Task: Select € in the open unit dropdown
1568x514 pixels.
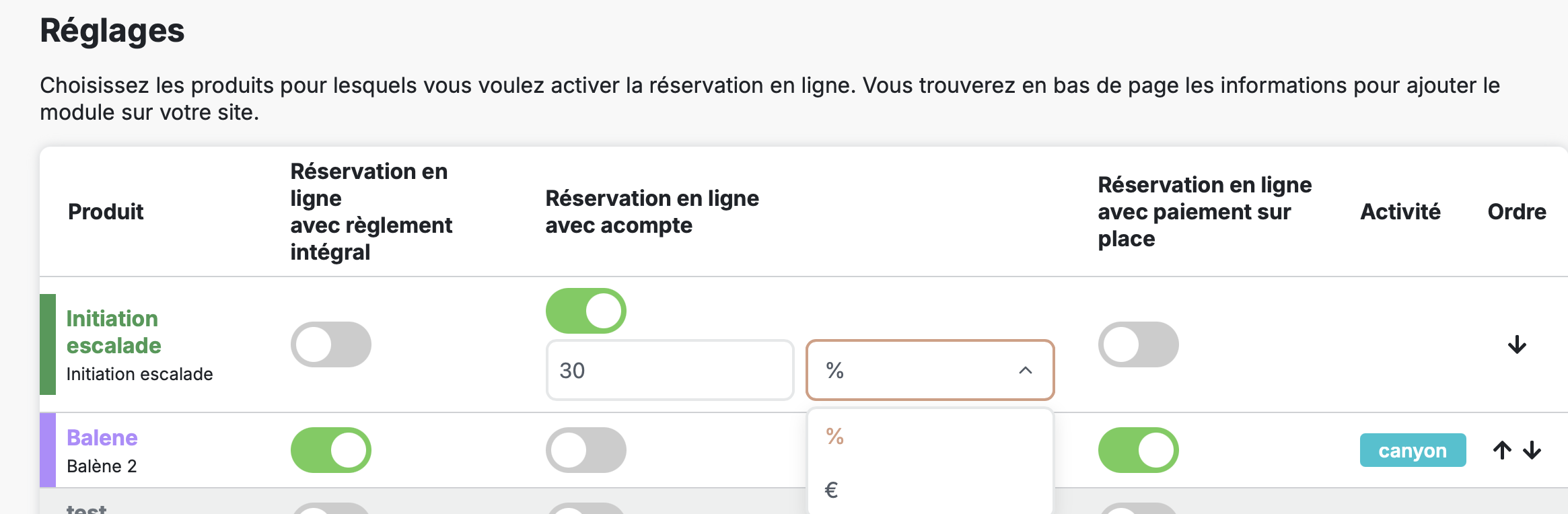Action: tap(832, 489)
